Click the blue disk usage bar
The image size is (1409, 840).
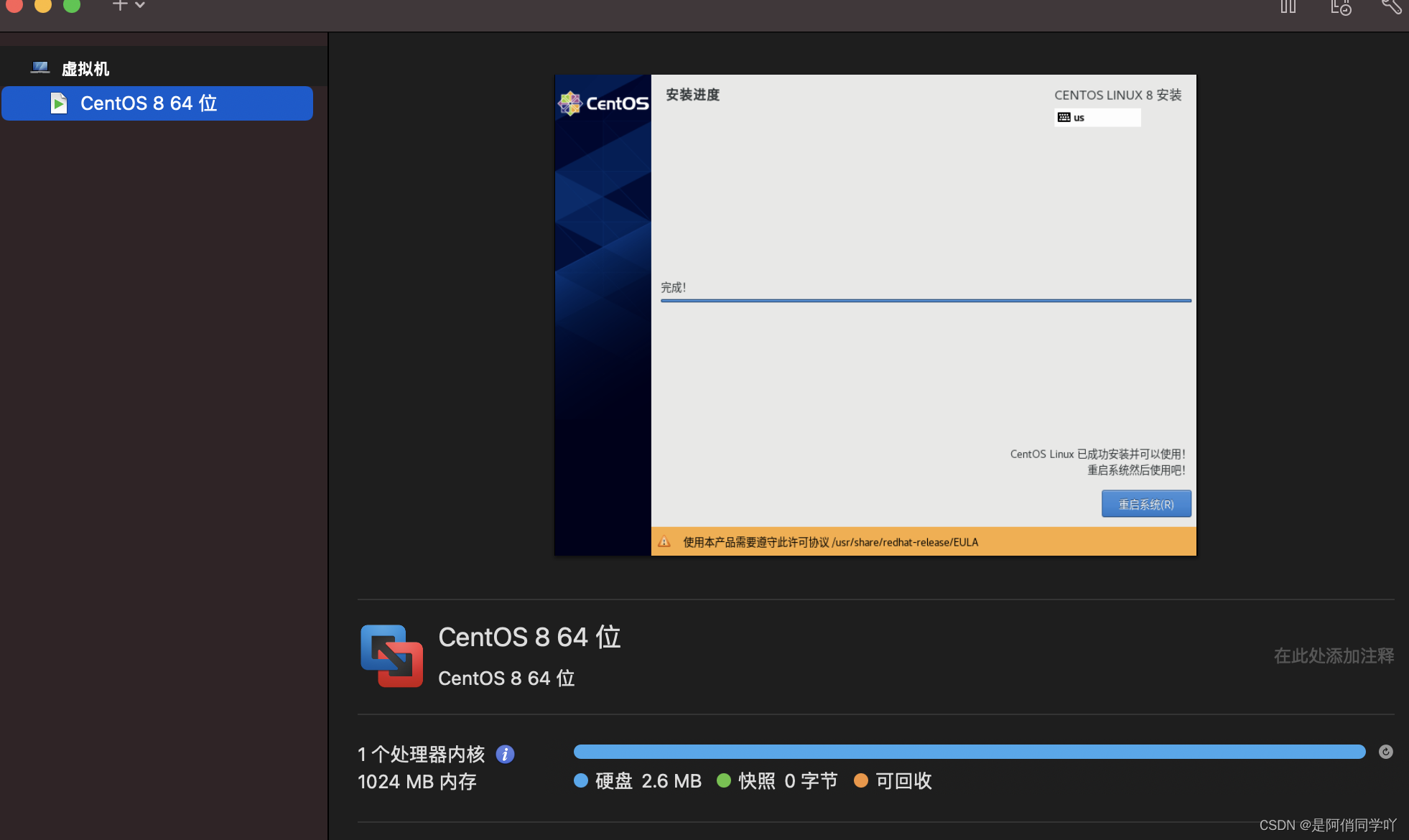(x=969, y=752)
